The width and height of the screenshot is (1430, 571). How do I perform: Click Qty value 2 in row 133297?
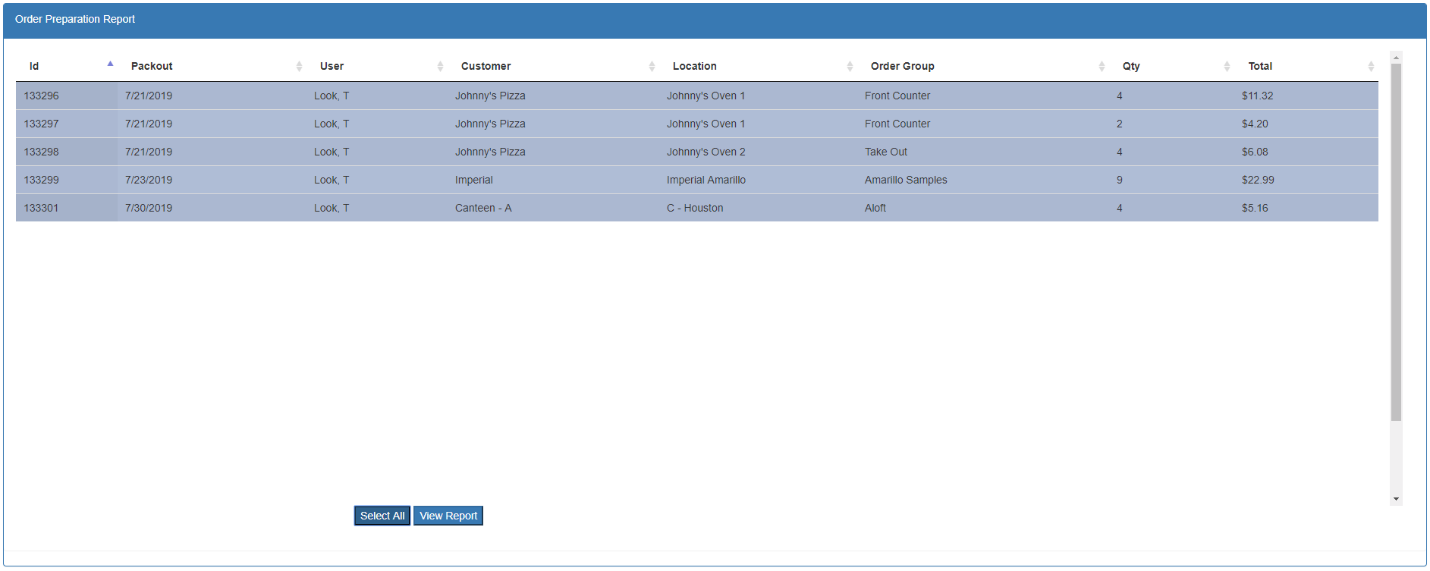tap(1119, 124)
